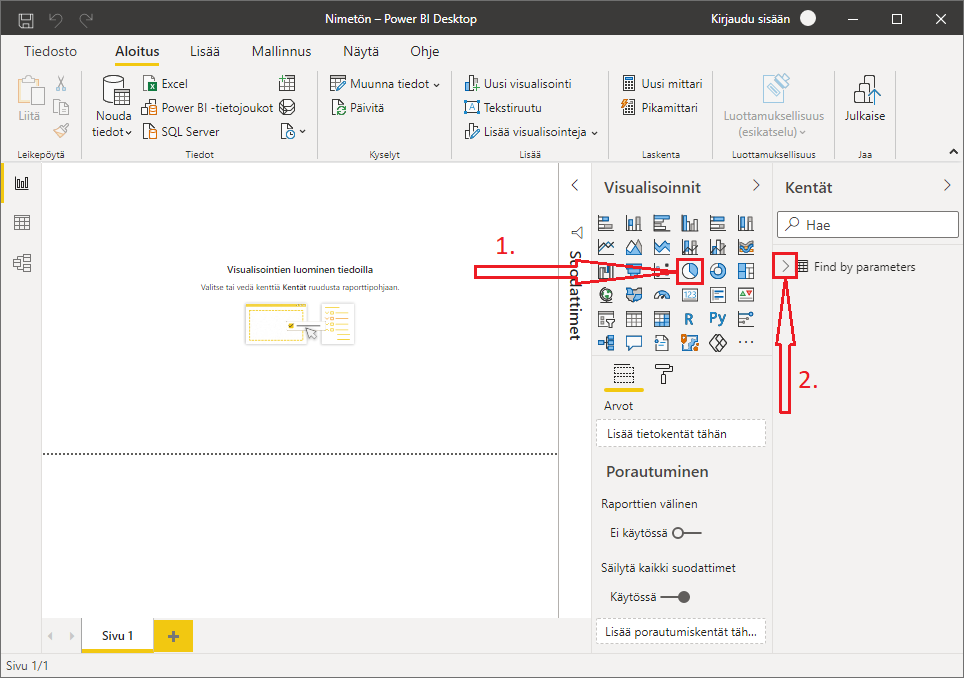Switch to Model view in left sidebar
This screenshot has width=964, height=678.
pos(21,263)
